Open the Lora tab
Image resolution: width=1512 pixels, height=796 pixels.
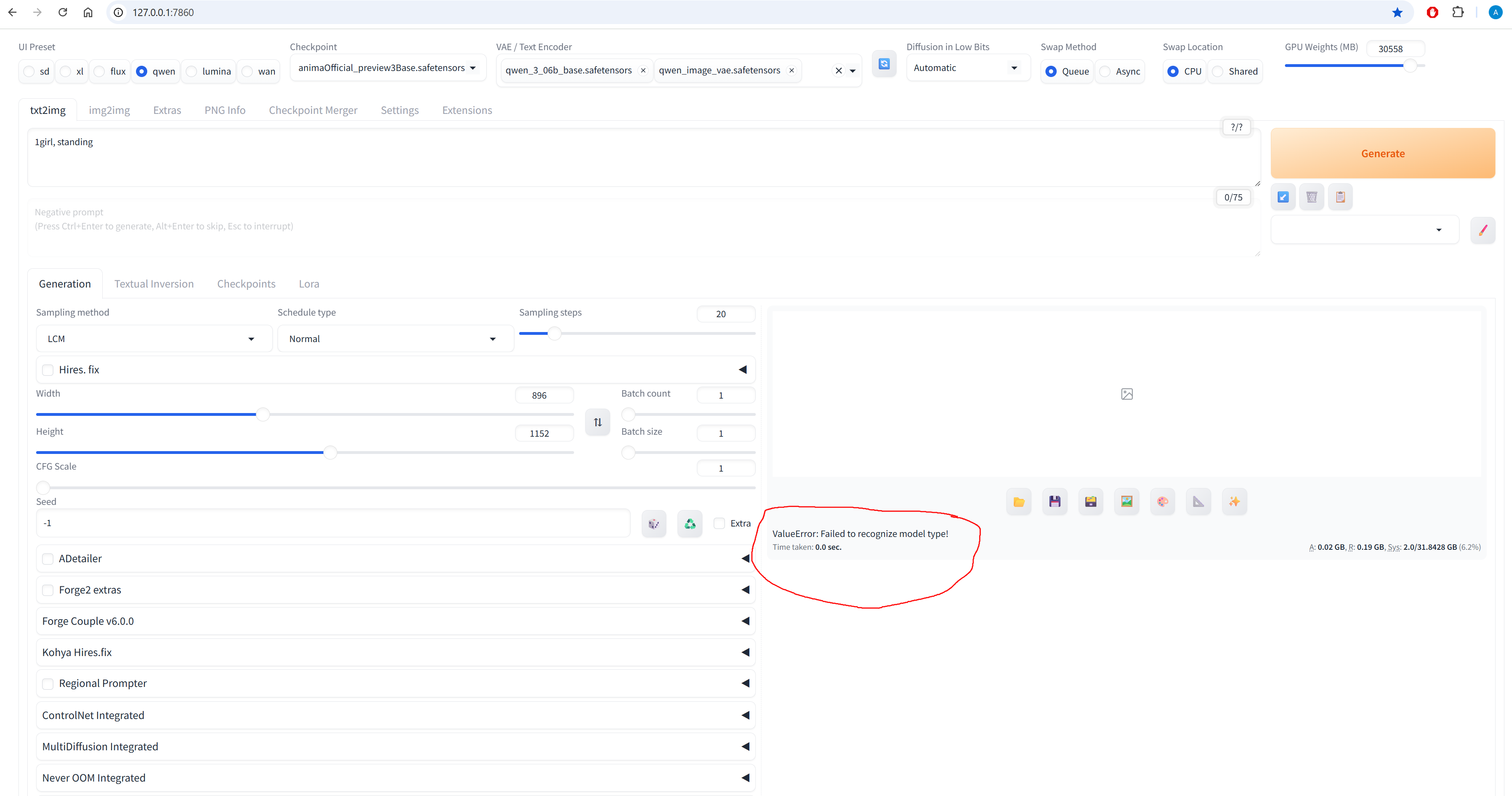tap(309, 284)
